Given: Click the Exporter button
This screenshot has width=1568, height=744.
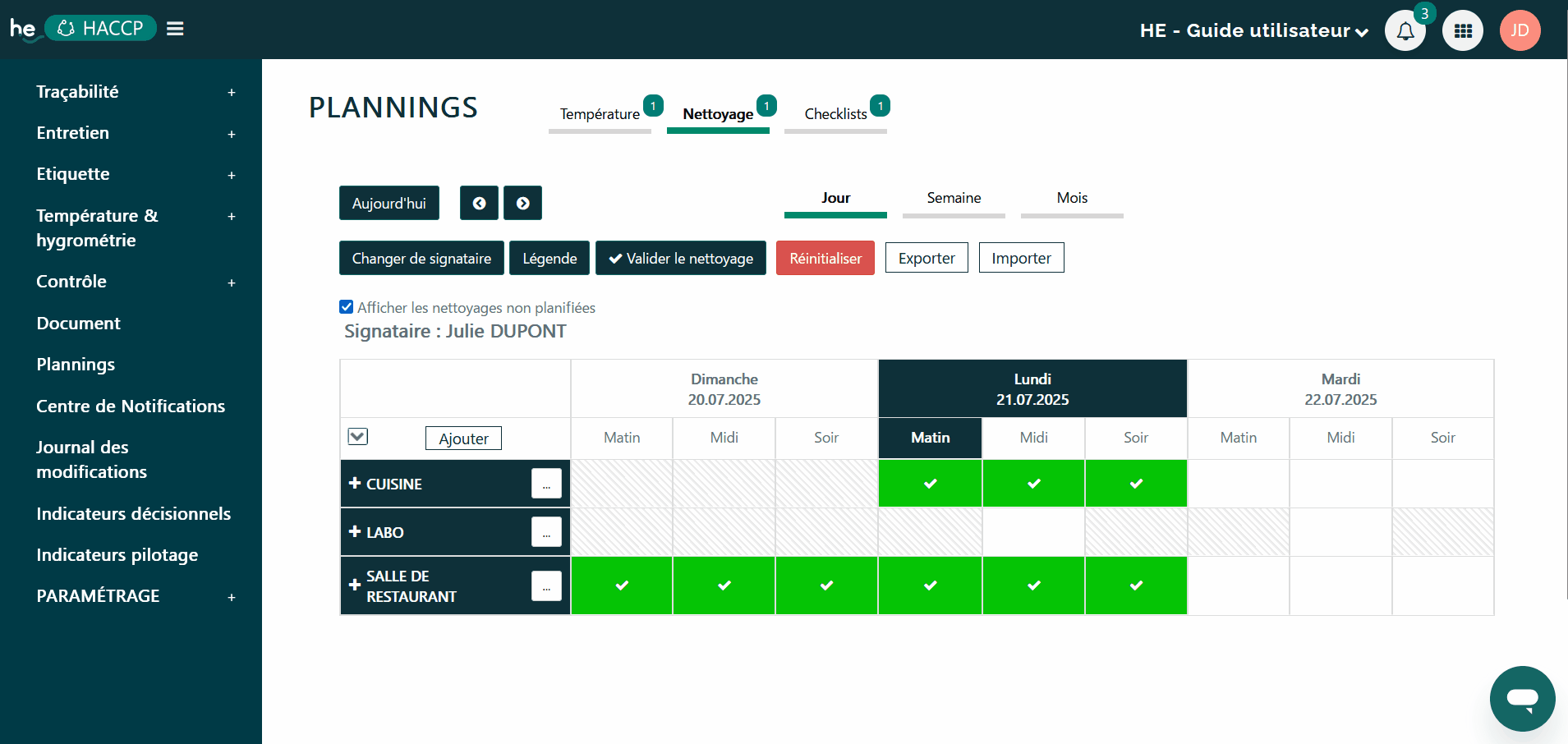Looking at the screenshot, I should pos(927,258).
